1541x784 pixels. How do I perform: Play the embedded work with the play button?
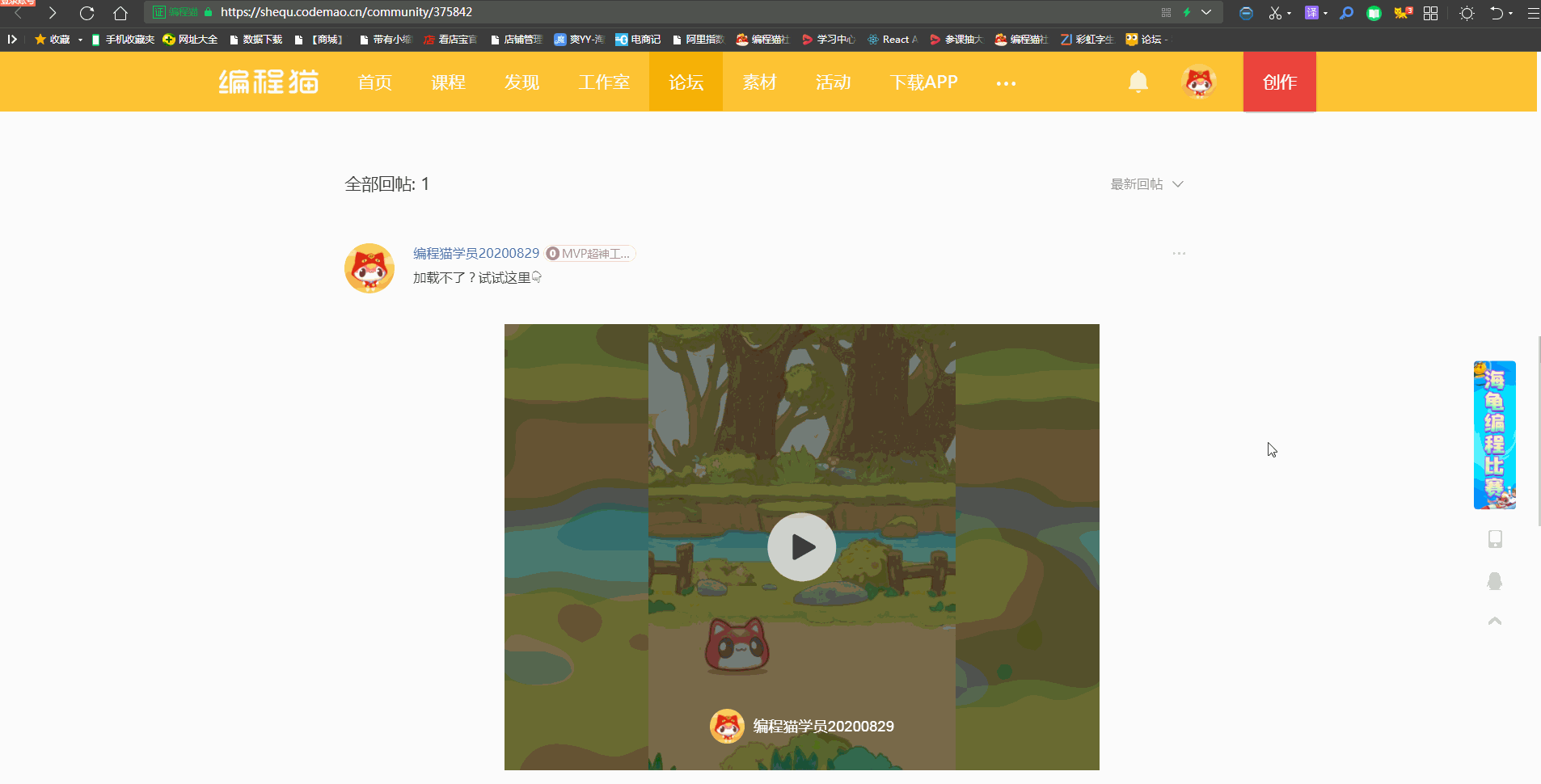tap(801, 547)
